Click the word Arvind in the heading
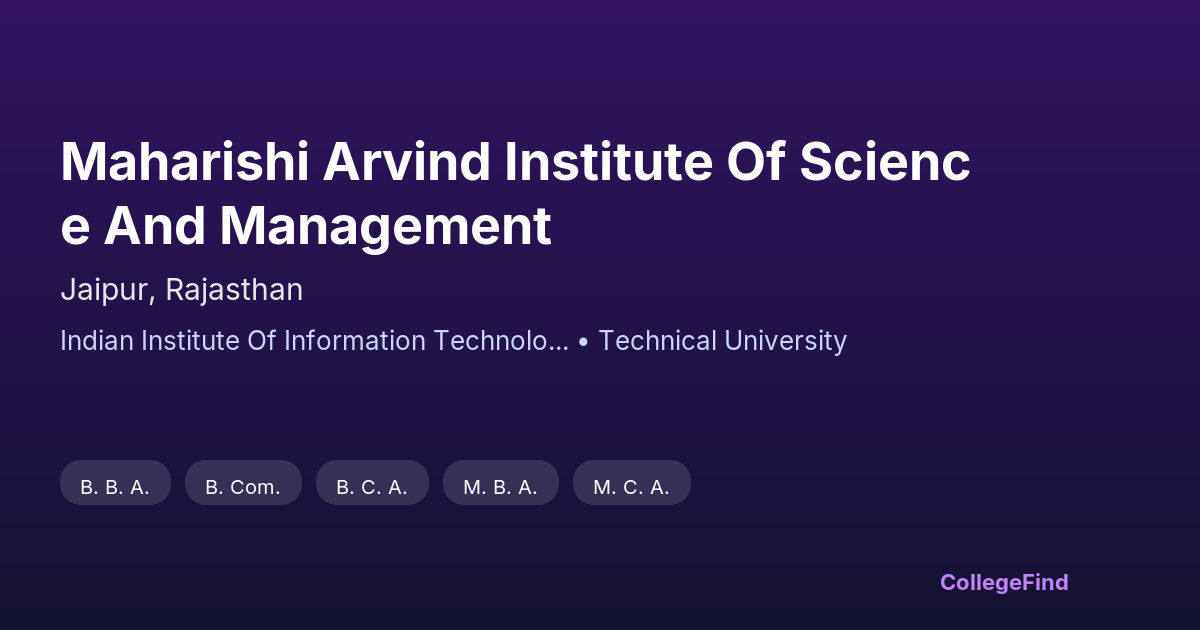Screen dimensions: 1200x630 (405, 163)
